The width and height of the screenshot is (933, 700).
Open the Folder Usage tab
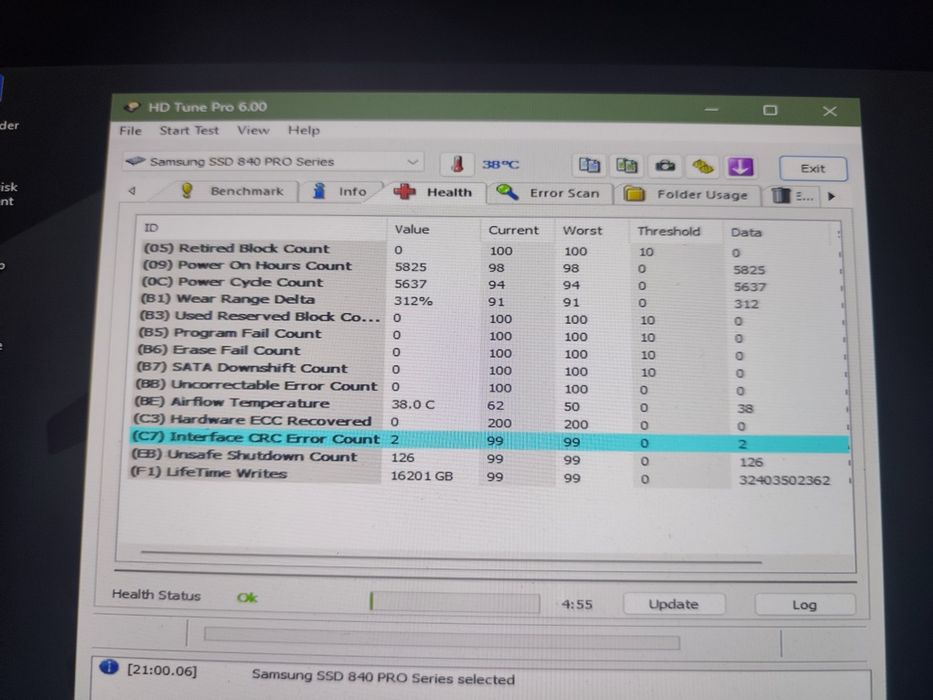tap(686, 195)
